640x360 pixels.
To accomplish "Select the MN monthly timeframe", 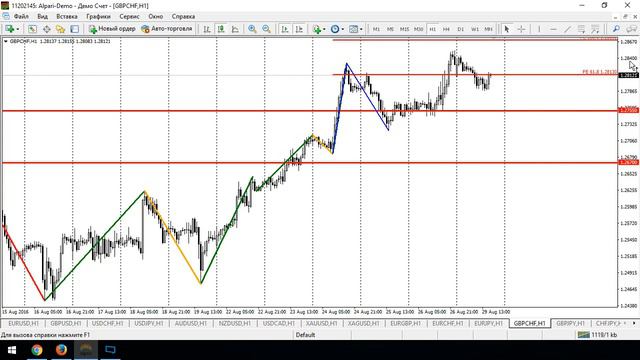I will click(488, 29).
